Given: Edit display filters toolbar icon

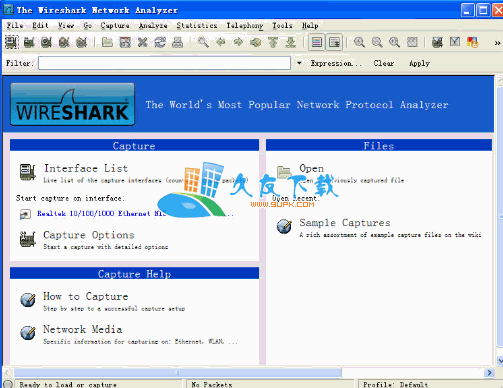Looking at the screenshot, I should (x=455, y=42).
